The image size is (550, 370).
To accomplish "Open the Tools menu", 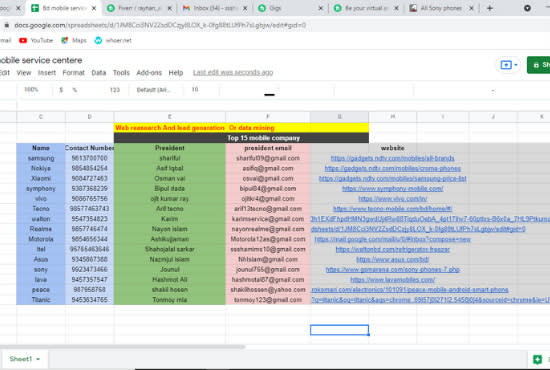I will (x=121, y=73).
